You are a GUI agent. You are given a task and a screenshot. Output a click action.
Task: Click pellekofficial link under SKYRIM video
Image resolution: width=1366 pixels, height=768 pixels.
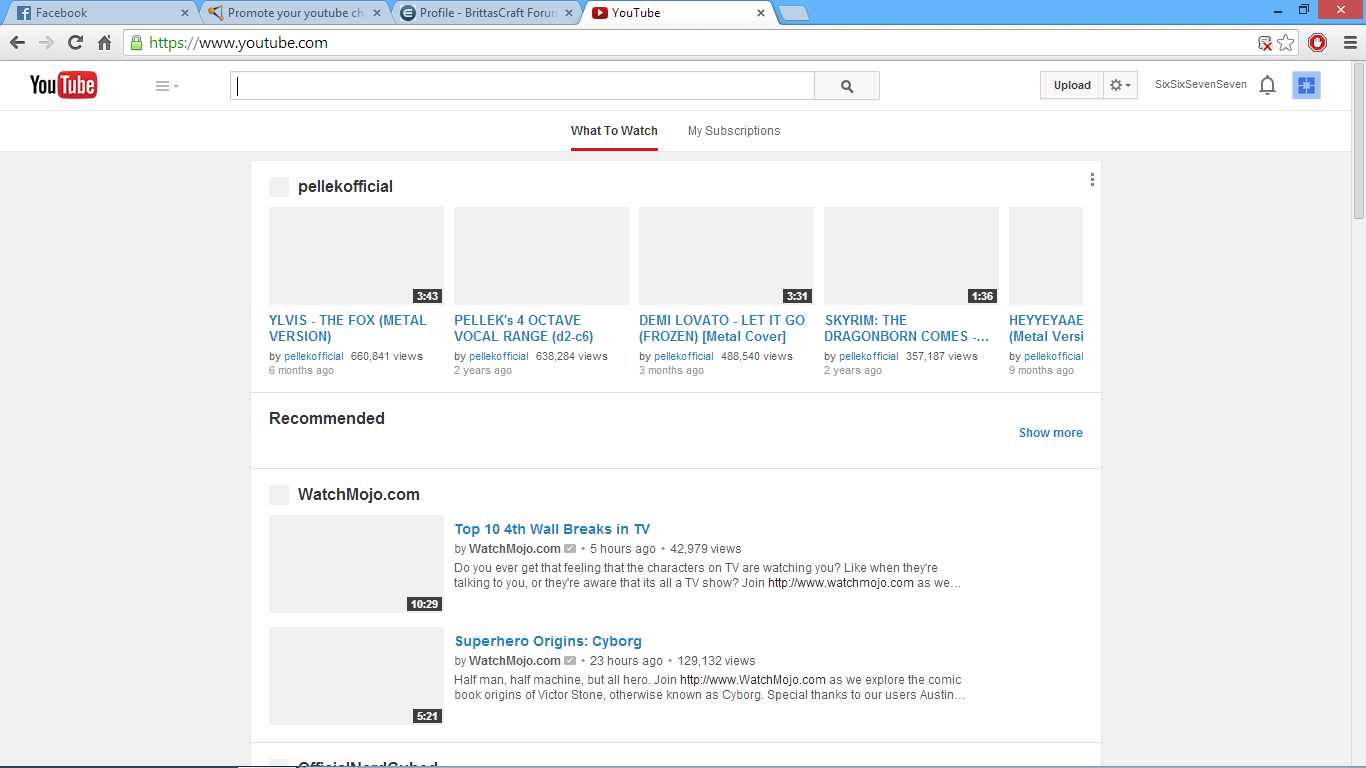pyautogui.click(x=868, y=356)
